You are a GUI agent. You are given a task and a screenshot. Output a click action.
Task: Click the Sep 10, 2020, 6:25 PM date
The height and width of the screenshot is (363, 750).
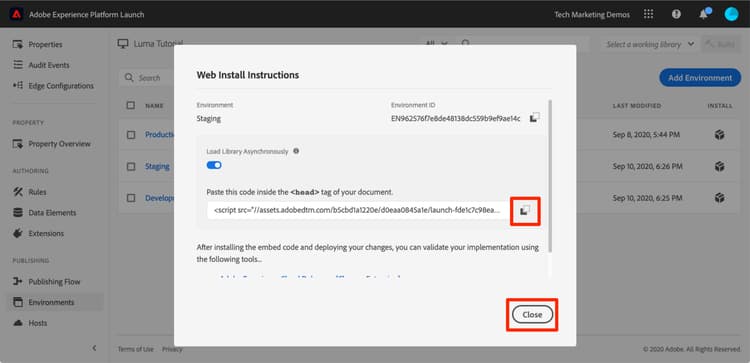(x=647, y=198)
